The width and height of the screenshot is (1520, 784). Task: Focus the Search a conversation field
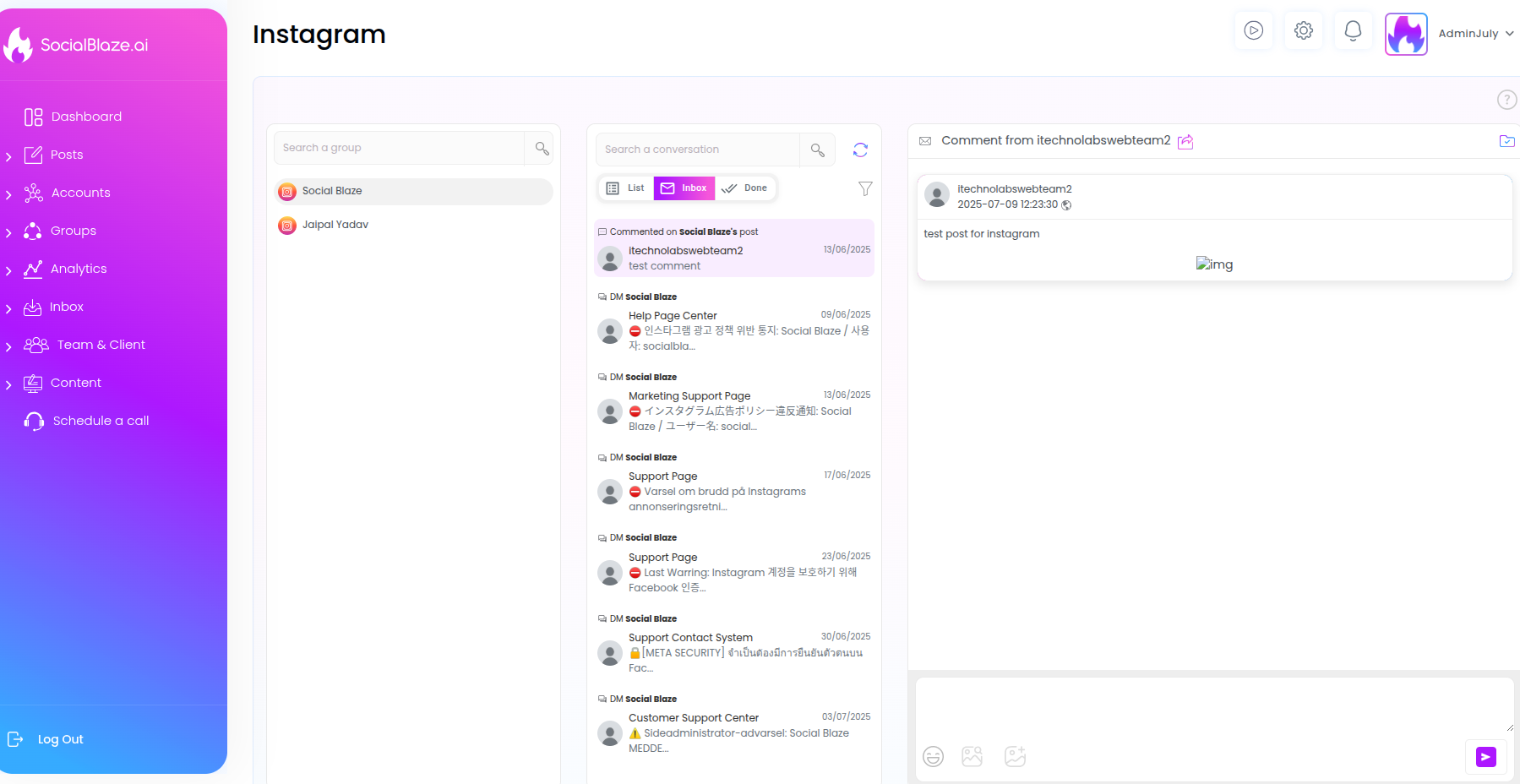click(698, 150)
